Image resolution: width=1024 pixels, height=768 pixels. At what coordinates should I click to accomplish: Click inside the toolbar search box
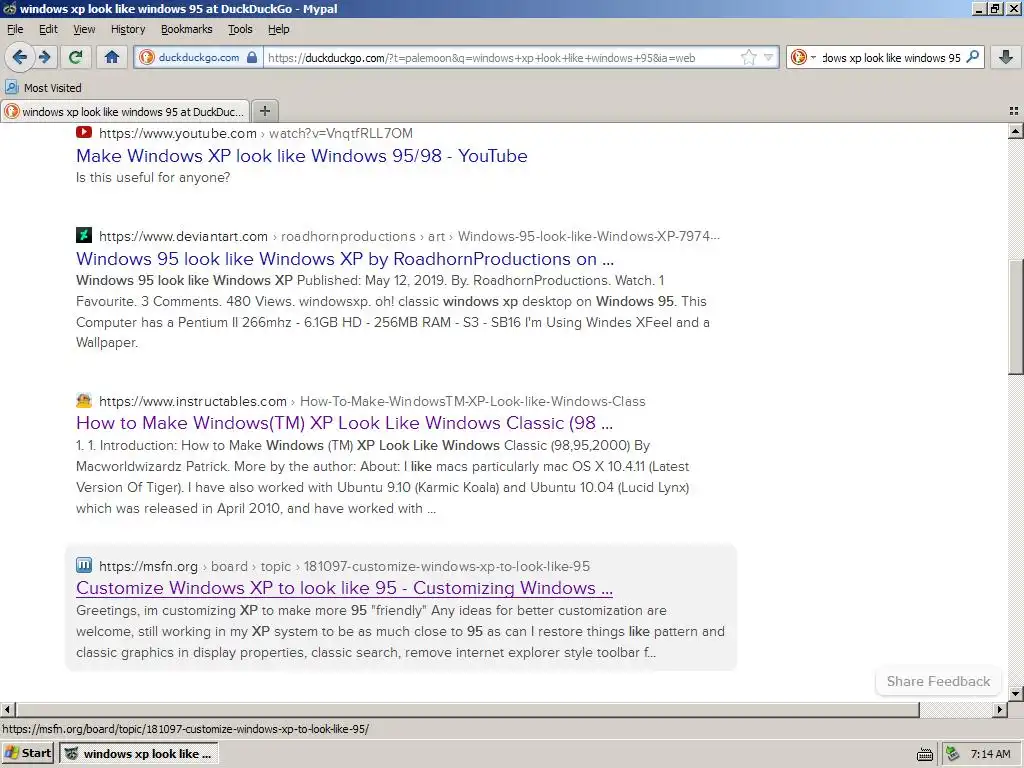point(891,57)
